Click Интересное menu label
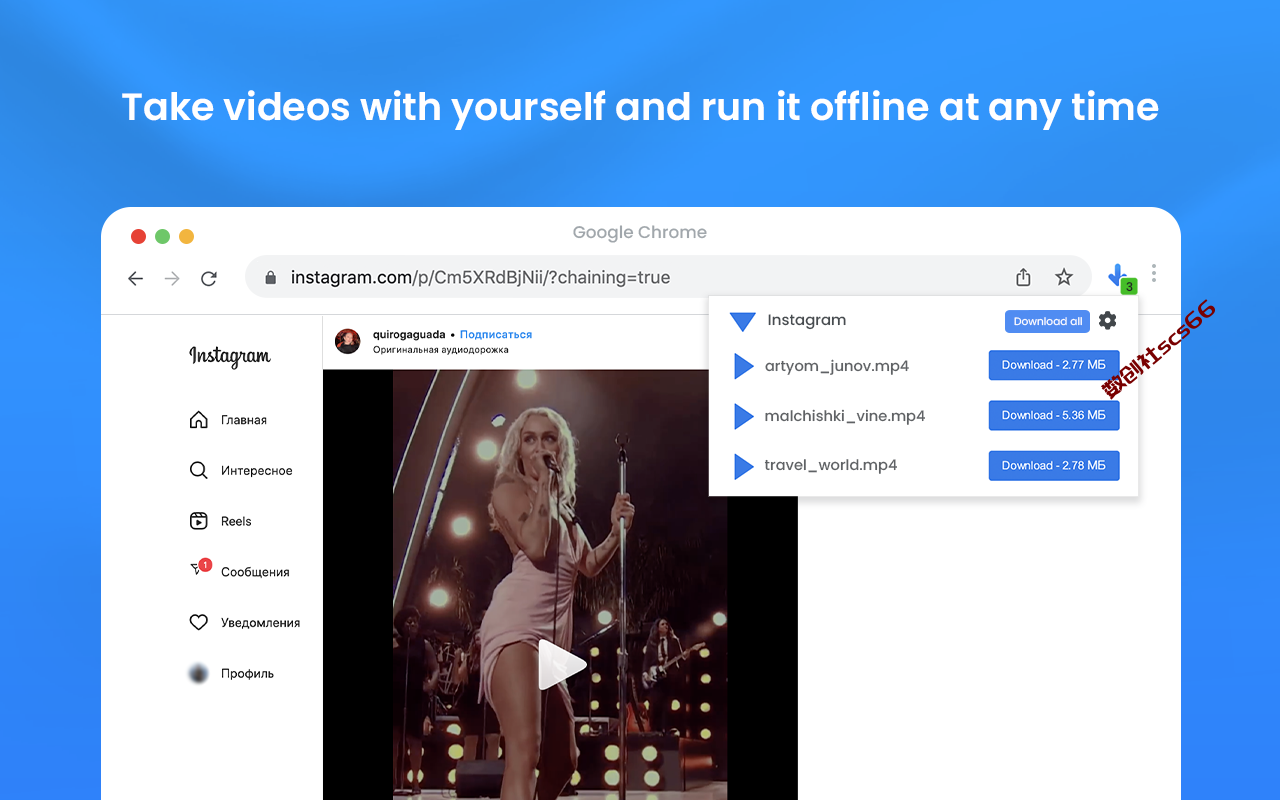 point(257,471)
